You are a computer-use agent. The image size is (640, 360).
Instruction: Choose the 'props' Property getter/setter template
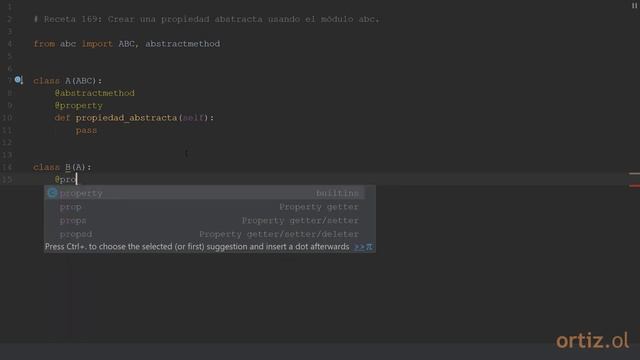click(x=204, y=220)
